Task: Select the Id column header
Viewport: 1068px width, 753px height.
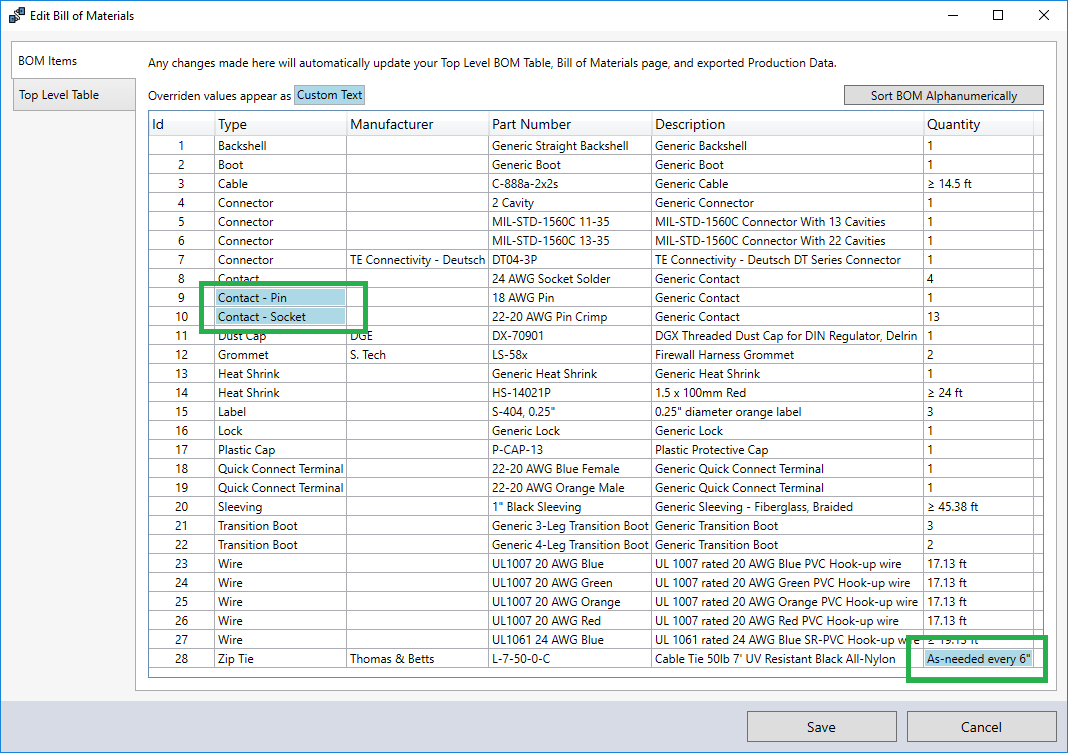Action: pos(181,124)
